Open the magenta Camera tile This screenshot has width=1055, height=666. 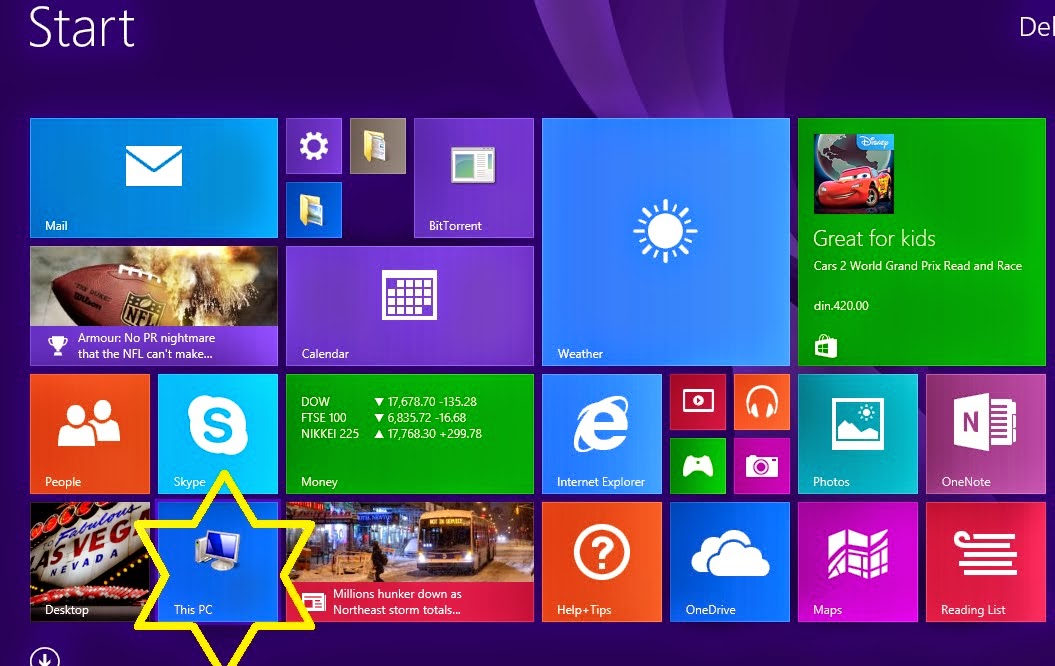click(762, 466)
